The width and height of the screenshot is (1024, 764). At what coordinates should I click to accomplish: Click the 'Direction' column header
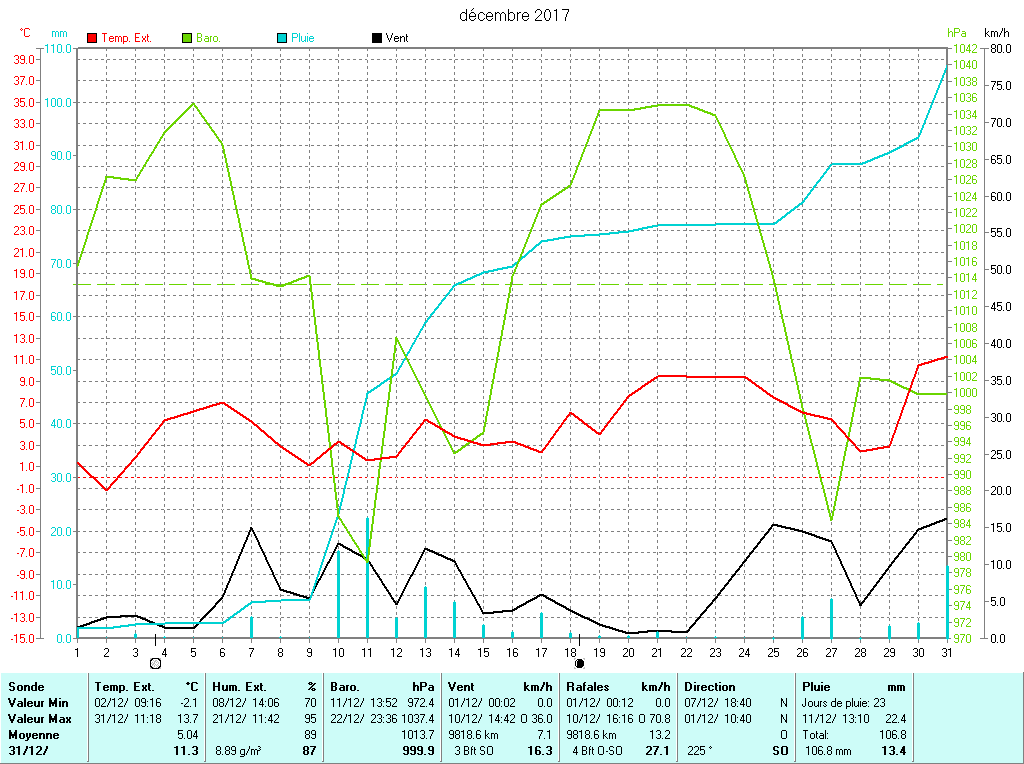(711, 687)
